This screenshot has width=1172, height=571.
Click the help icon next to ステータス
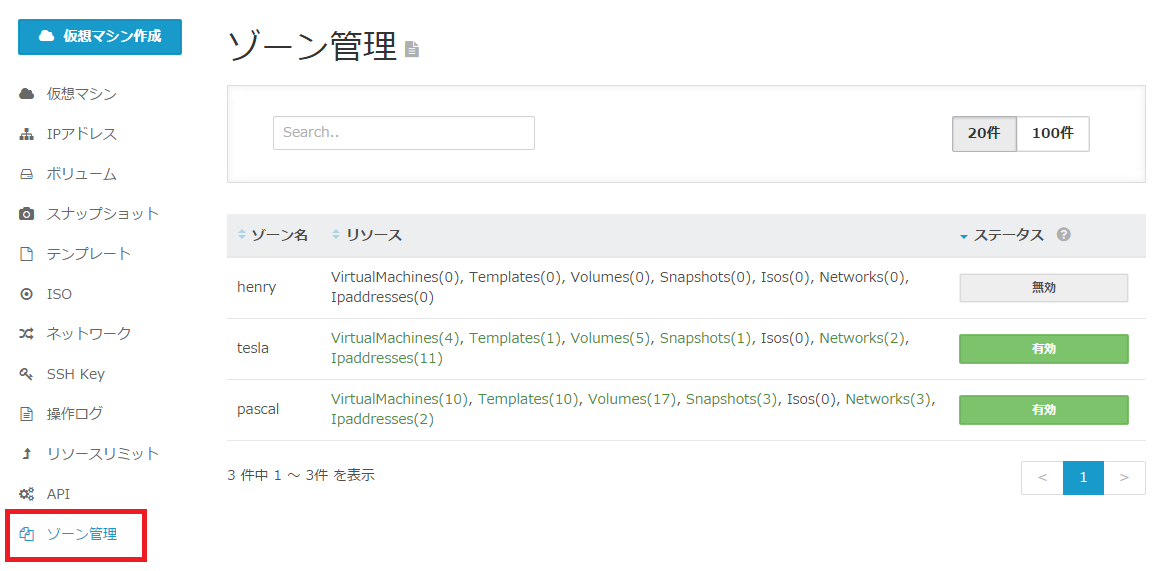pos(1063,235)
